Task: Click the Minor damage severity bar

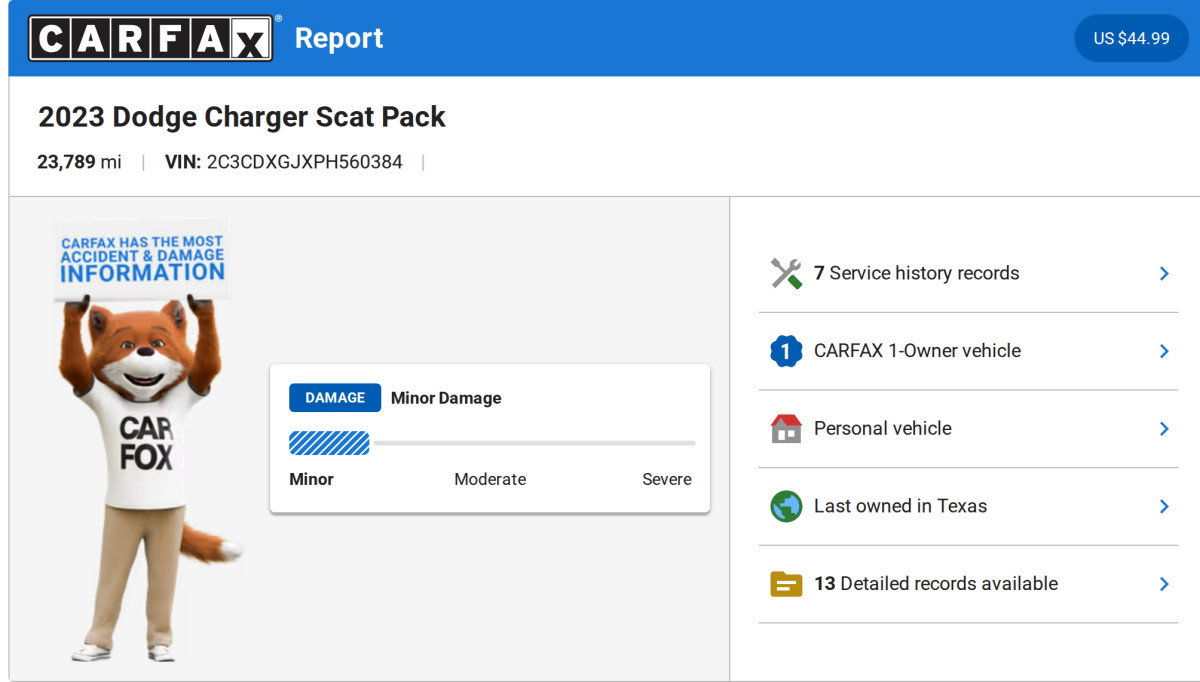Action: coord(329,442)
